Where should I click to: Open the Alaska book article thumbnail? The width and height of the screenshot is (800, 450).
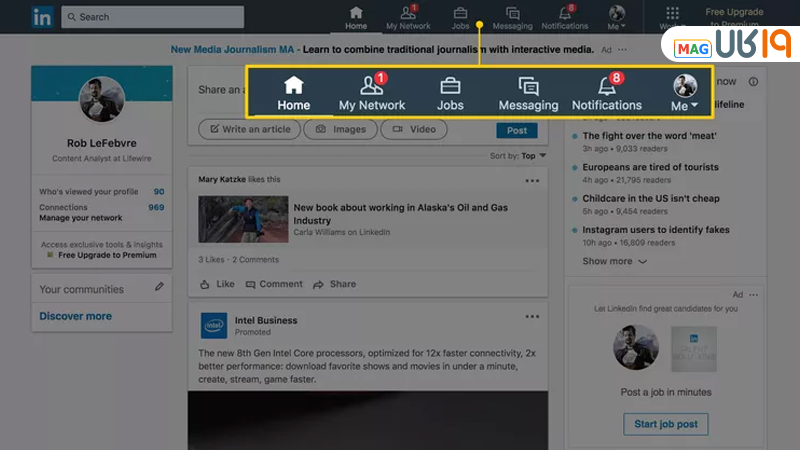click(241, 218)
